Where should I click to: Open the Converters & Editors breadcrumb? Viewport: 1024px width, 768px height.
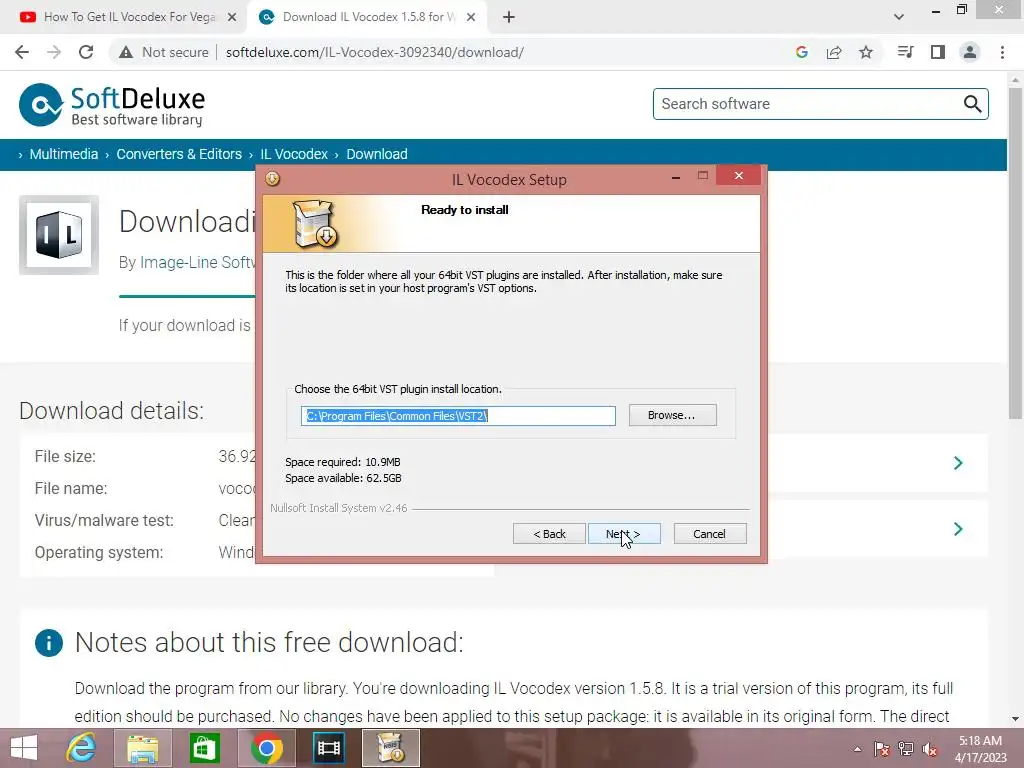coord(179,154)
